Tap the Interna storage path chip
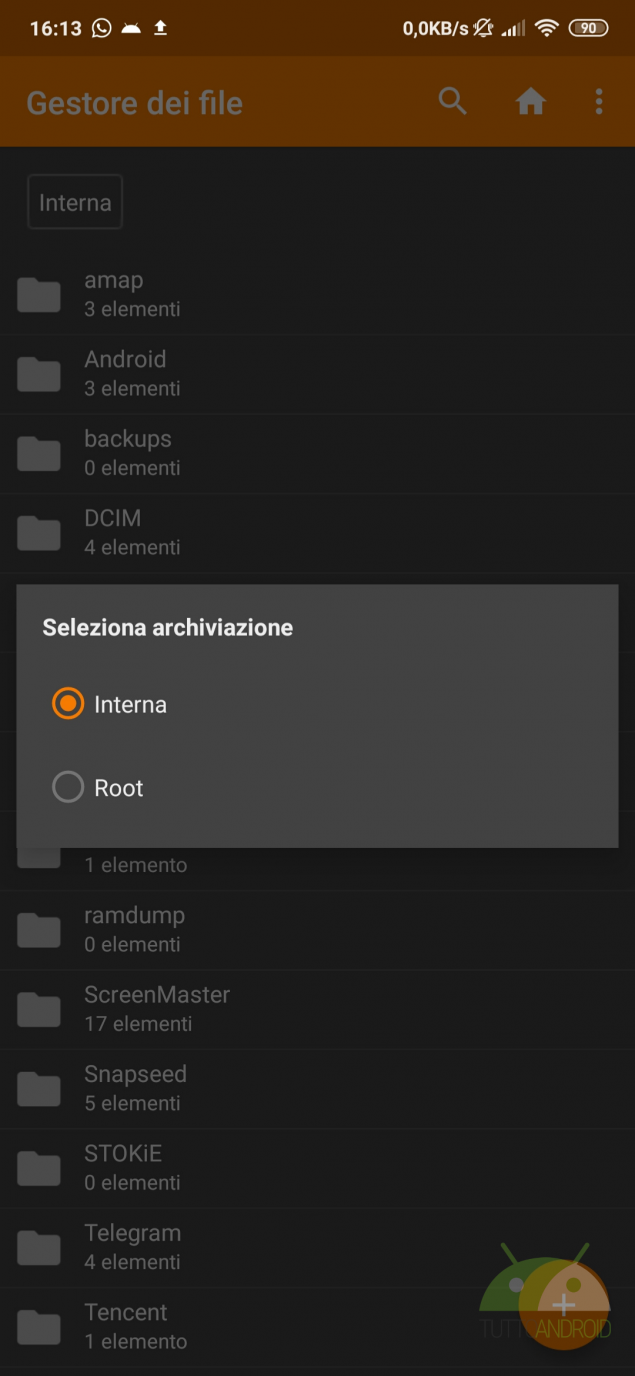 (x=75, y=202)
